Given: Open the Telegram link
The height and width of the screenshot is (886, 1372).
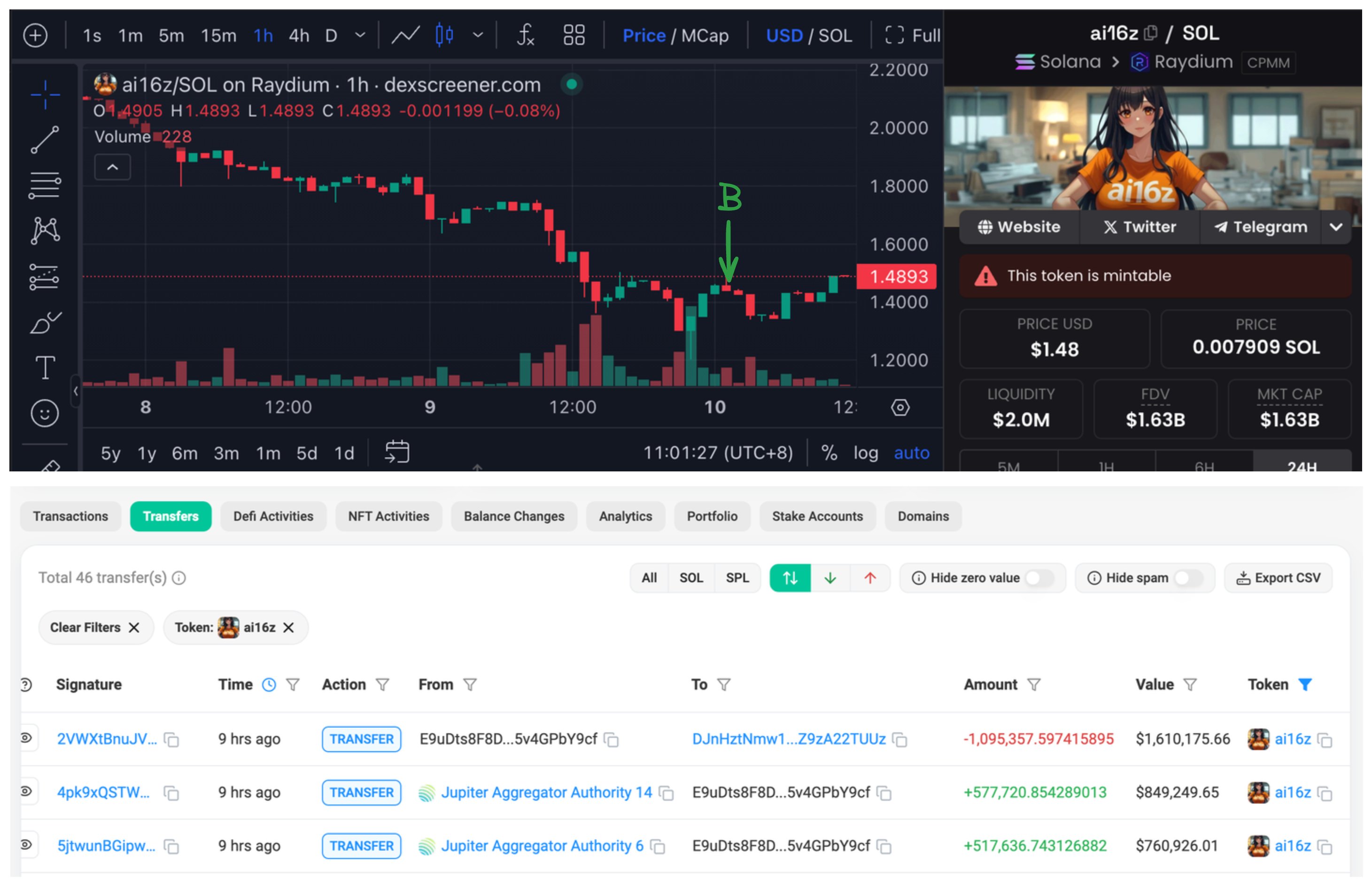Looking at the screenshot, I should click(1261, 227).
